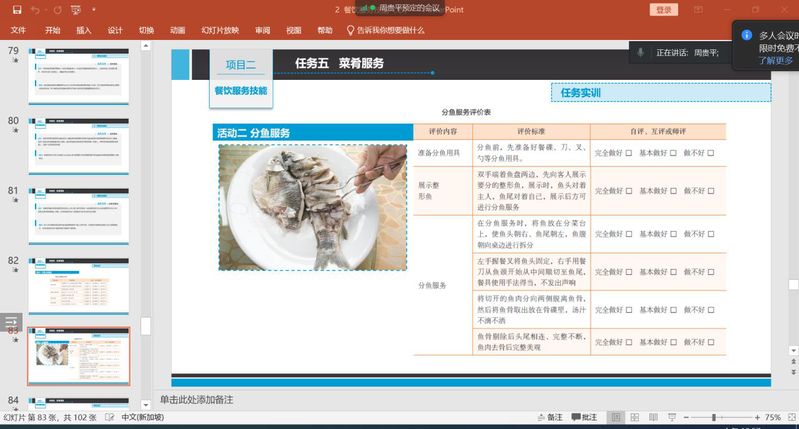The image size is (799, 429).
Task: Check 做不好 in 展示整形鱼 row
Action: tap(711, 191)
